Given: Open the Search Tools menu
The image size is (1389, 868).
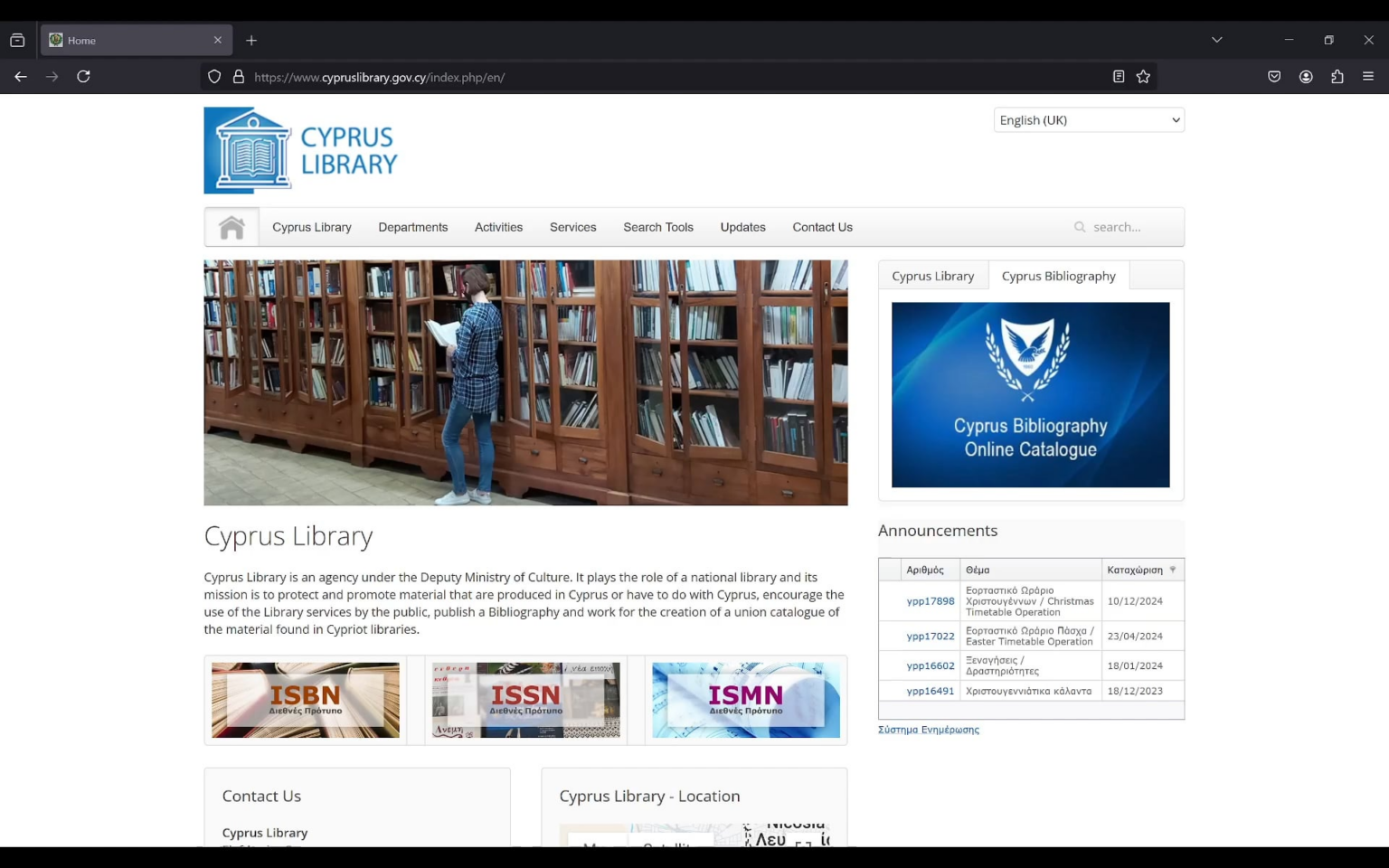Looking at the screenshot, I should pos(658,227).
